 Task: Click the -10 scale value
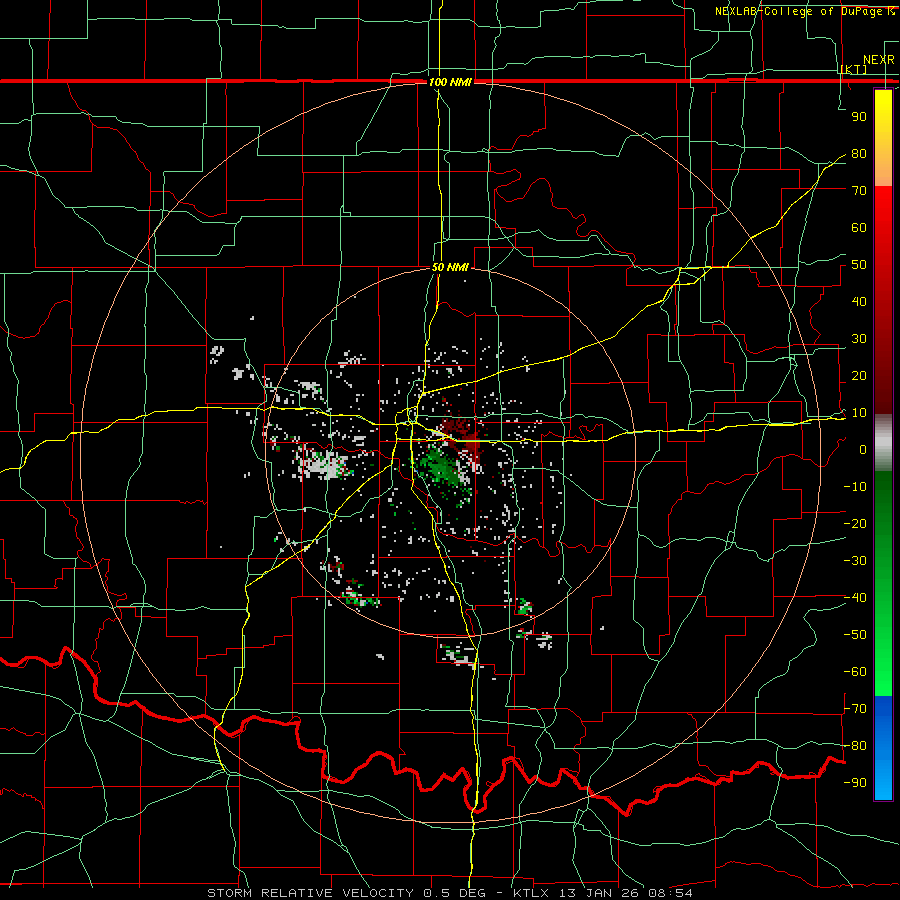(855, 487)
